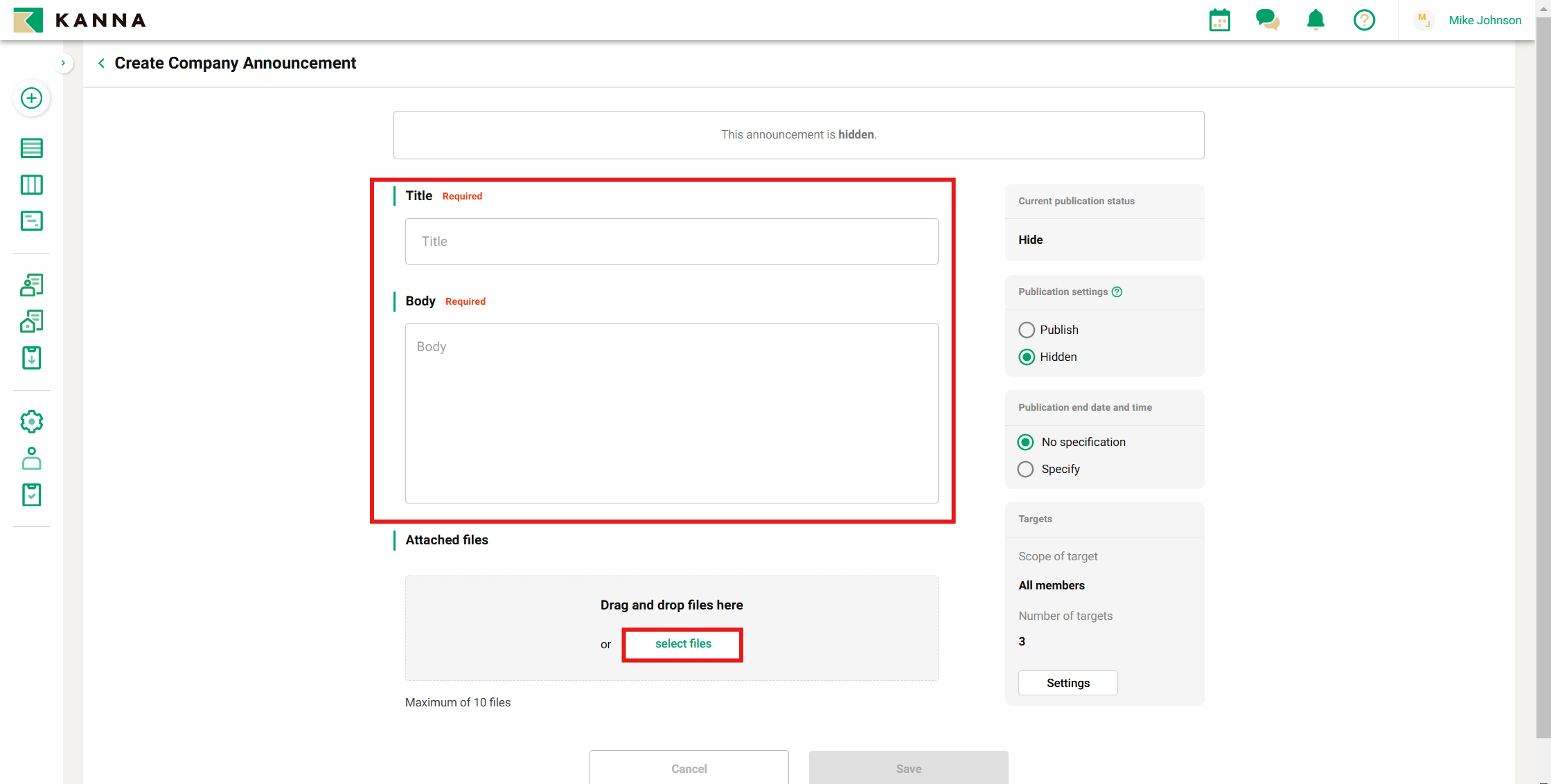Click the select files link

tap(683, 644)
